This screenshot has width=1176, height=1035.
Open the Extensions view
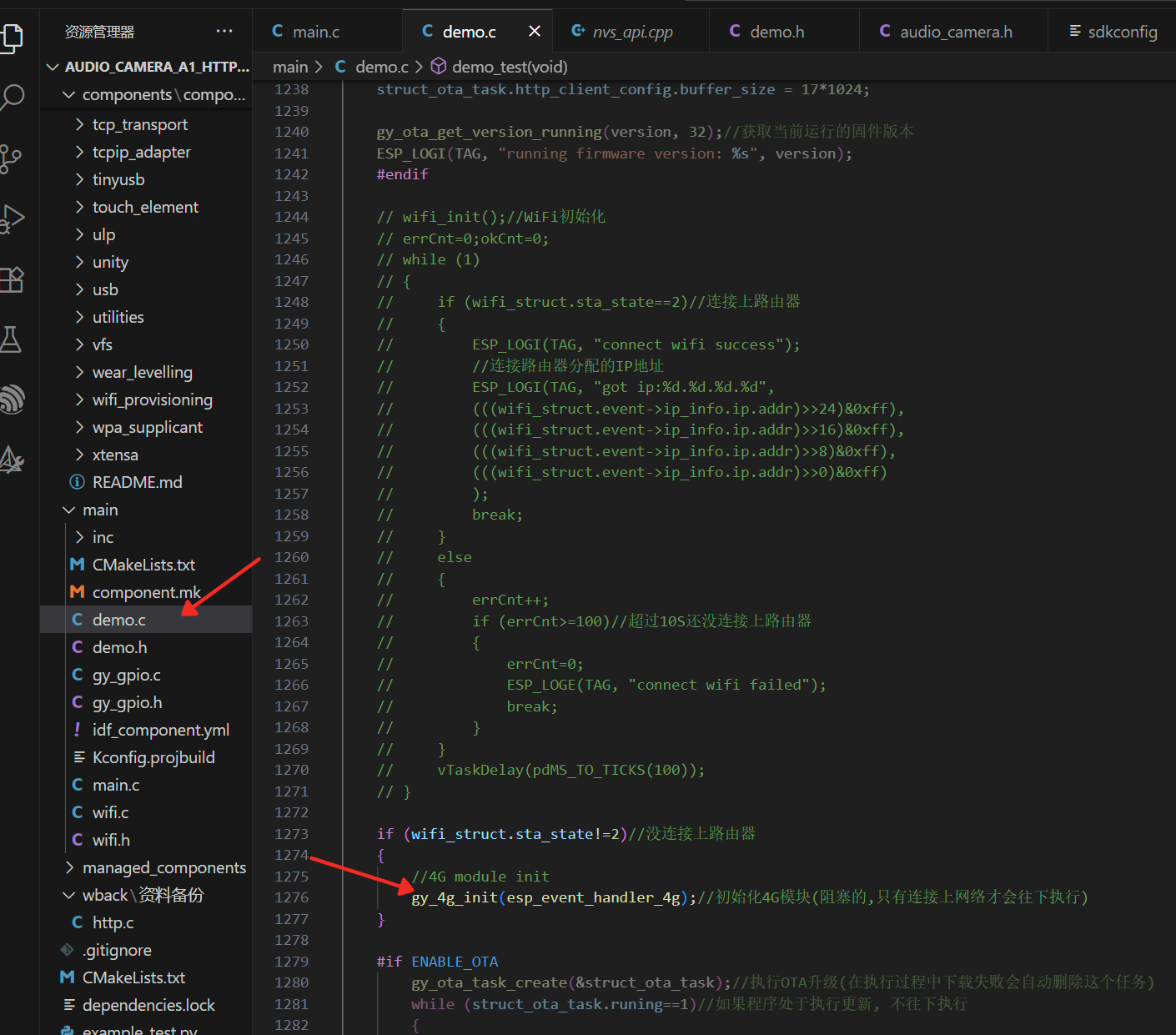pyautogui.click(x=12, y=279)
